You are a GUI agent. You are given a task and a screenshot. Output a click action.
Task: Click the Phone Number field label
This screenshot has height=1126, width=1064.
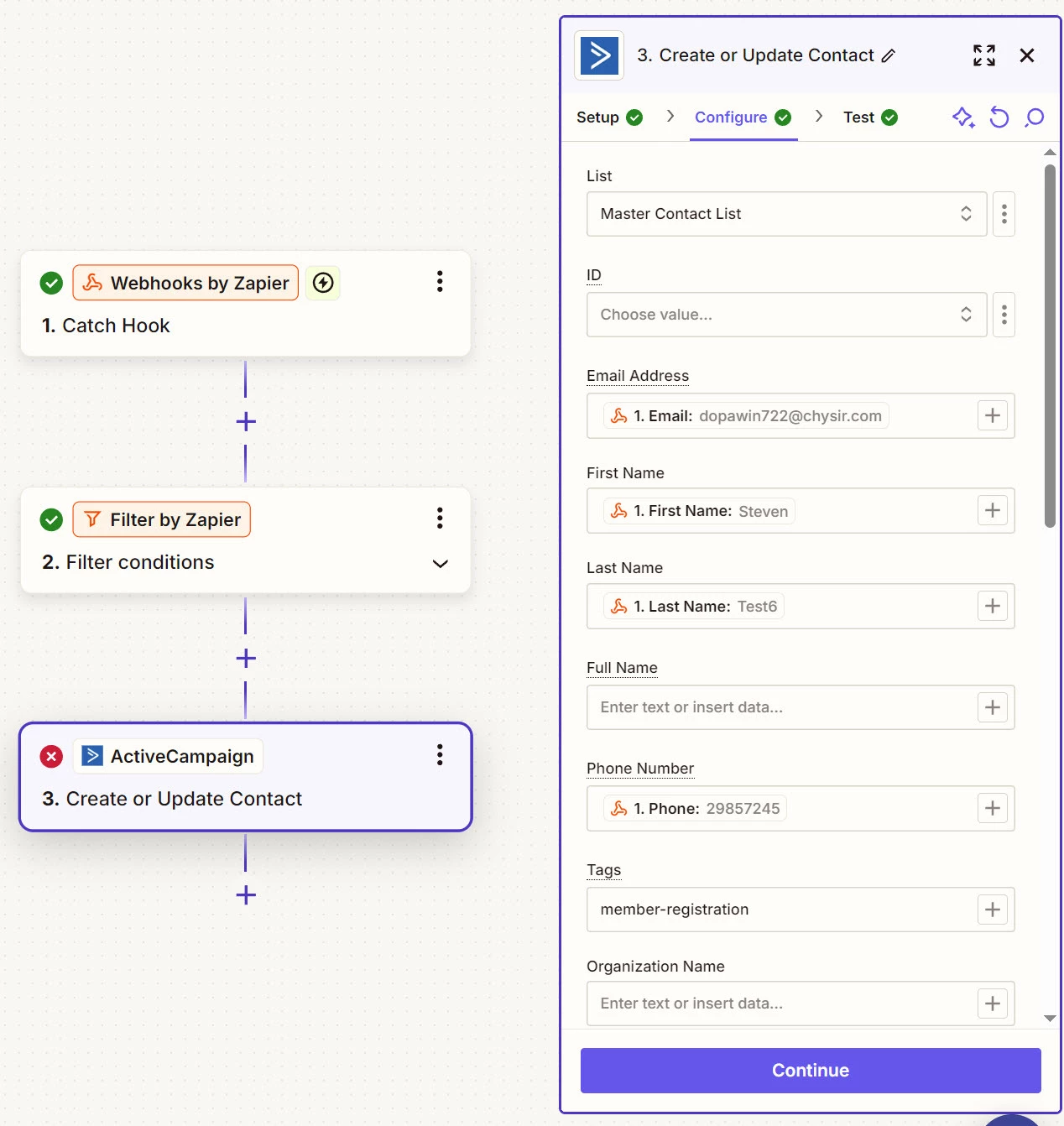(640, 769)
